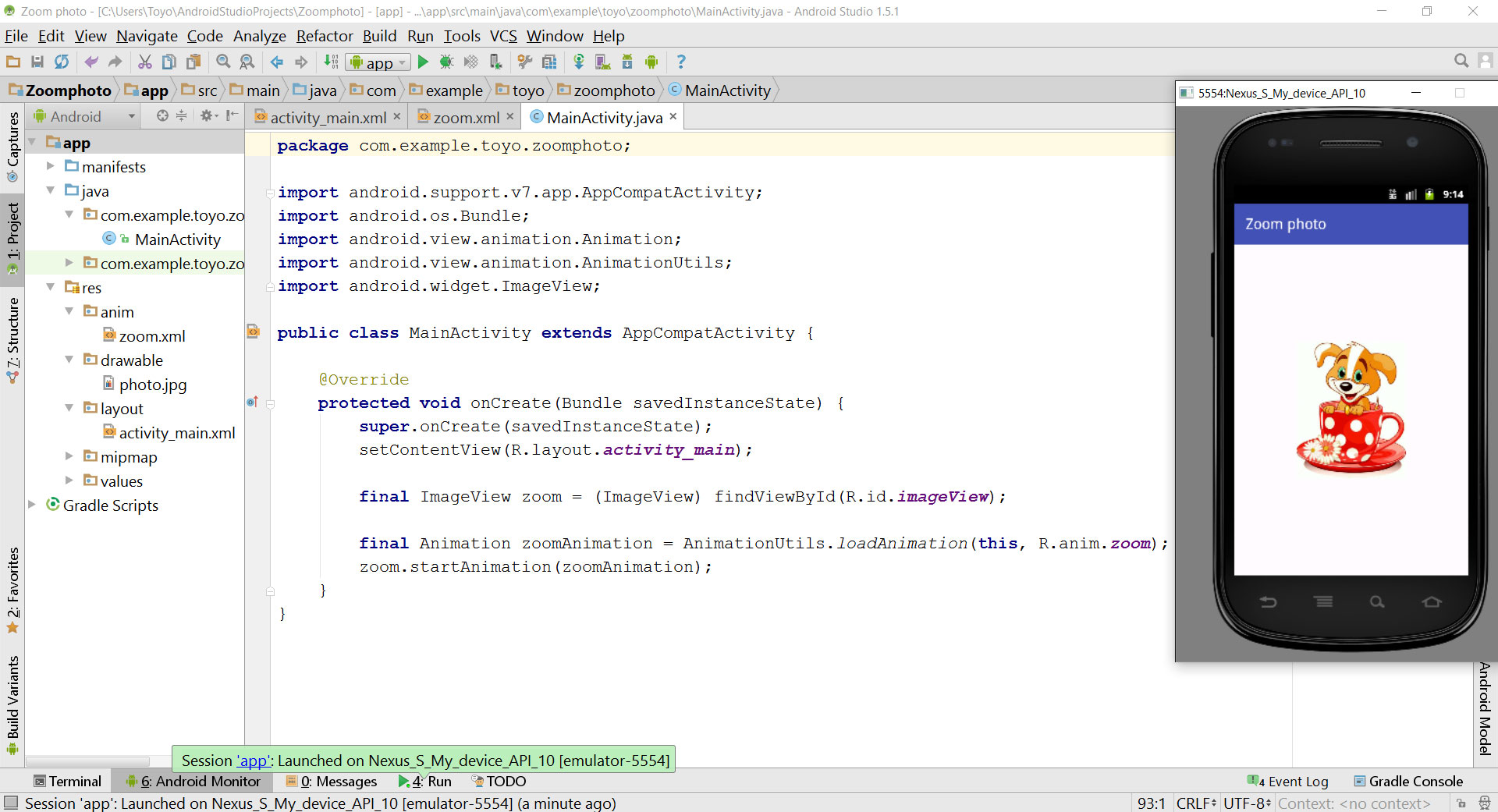Open the Build menu
The image size is (1498, 812).
click(x=379, y=36)
